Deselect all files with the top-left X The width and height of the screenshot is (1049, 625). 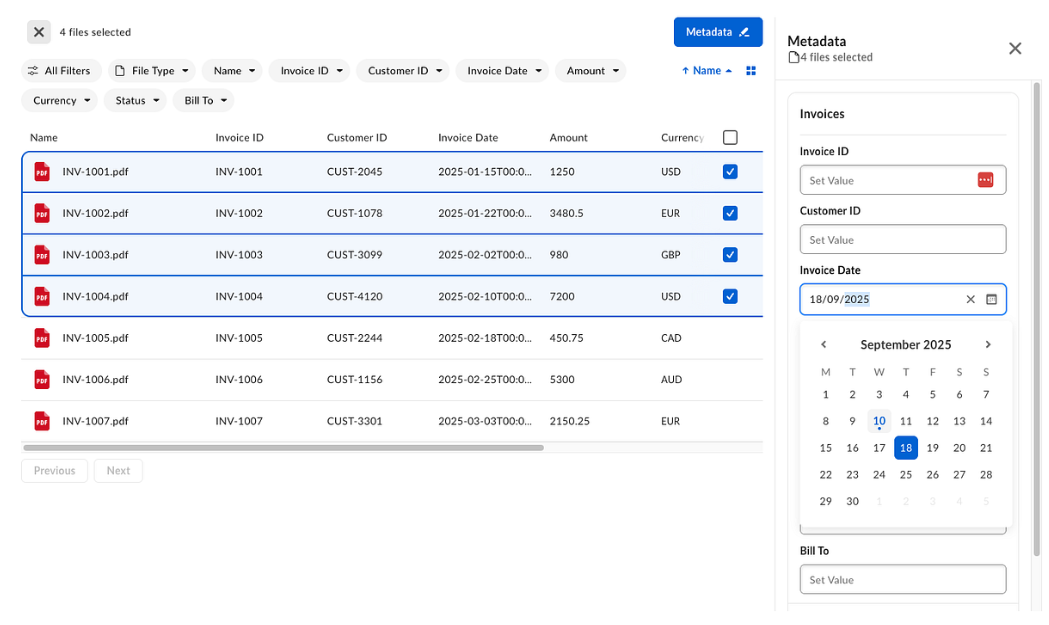point(38,31)
